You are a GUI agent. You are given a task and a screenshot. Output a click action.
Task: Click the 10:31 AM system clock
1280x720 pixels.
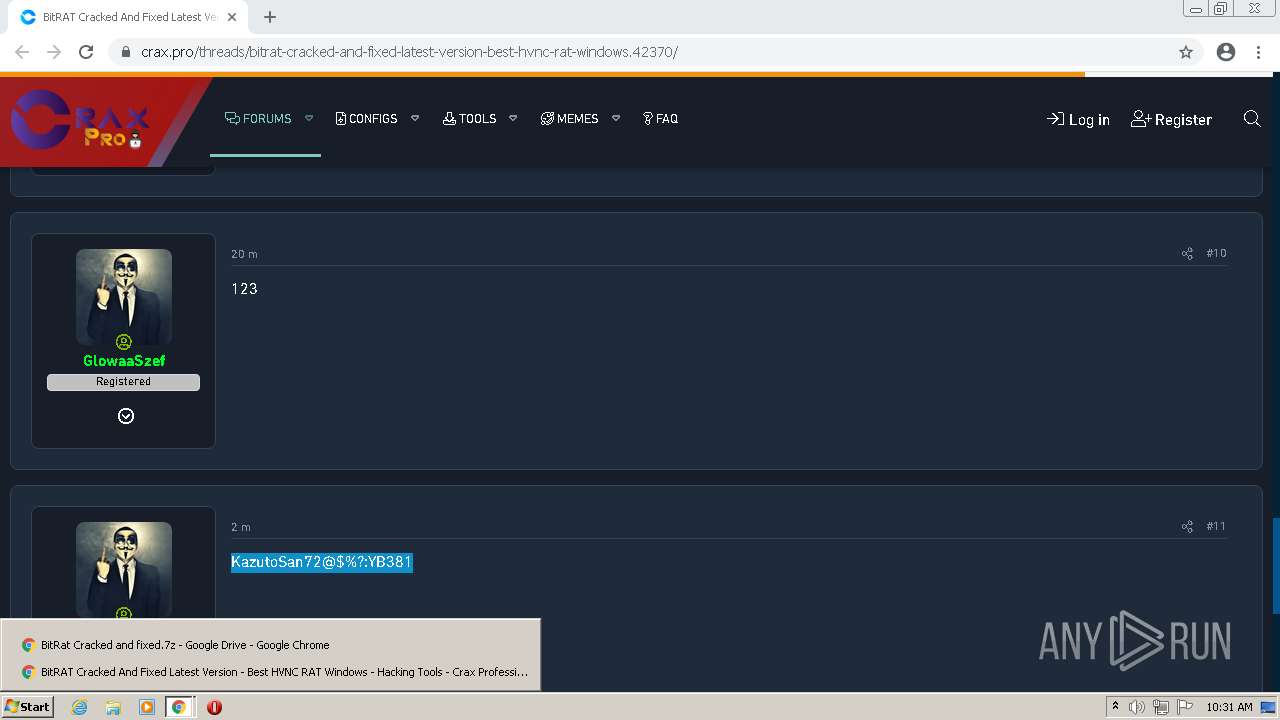click(1229, 707)
